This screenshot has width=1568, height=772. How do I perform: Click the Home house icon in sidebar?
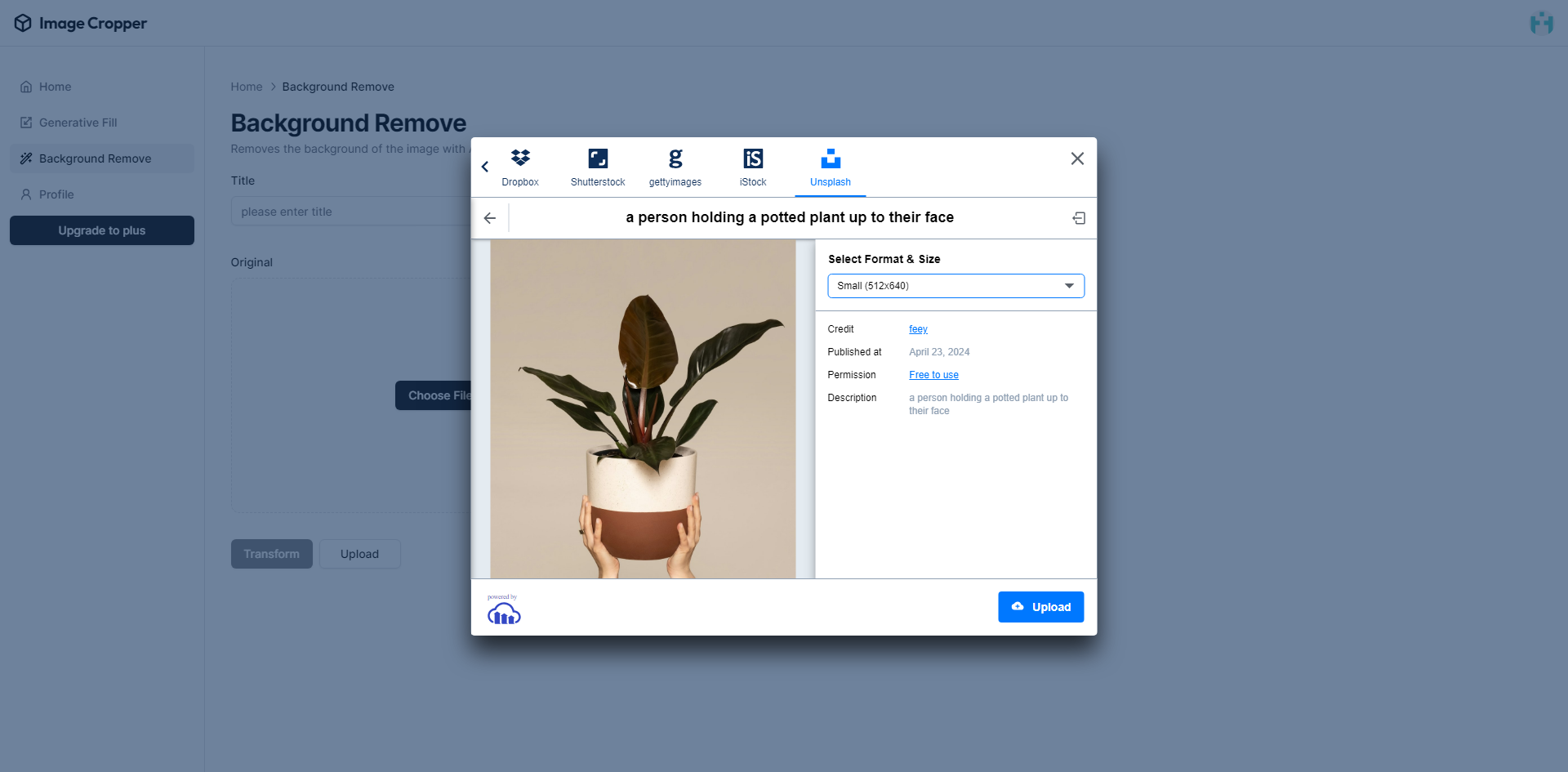pyautogui.click(x=26, y=87)
